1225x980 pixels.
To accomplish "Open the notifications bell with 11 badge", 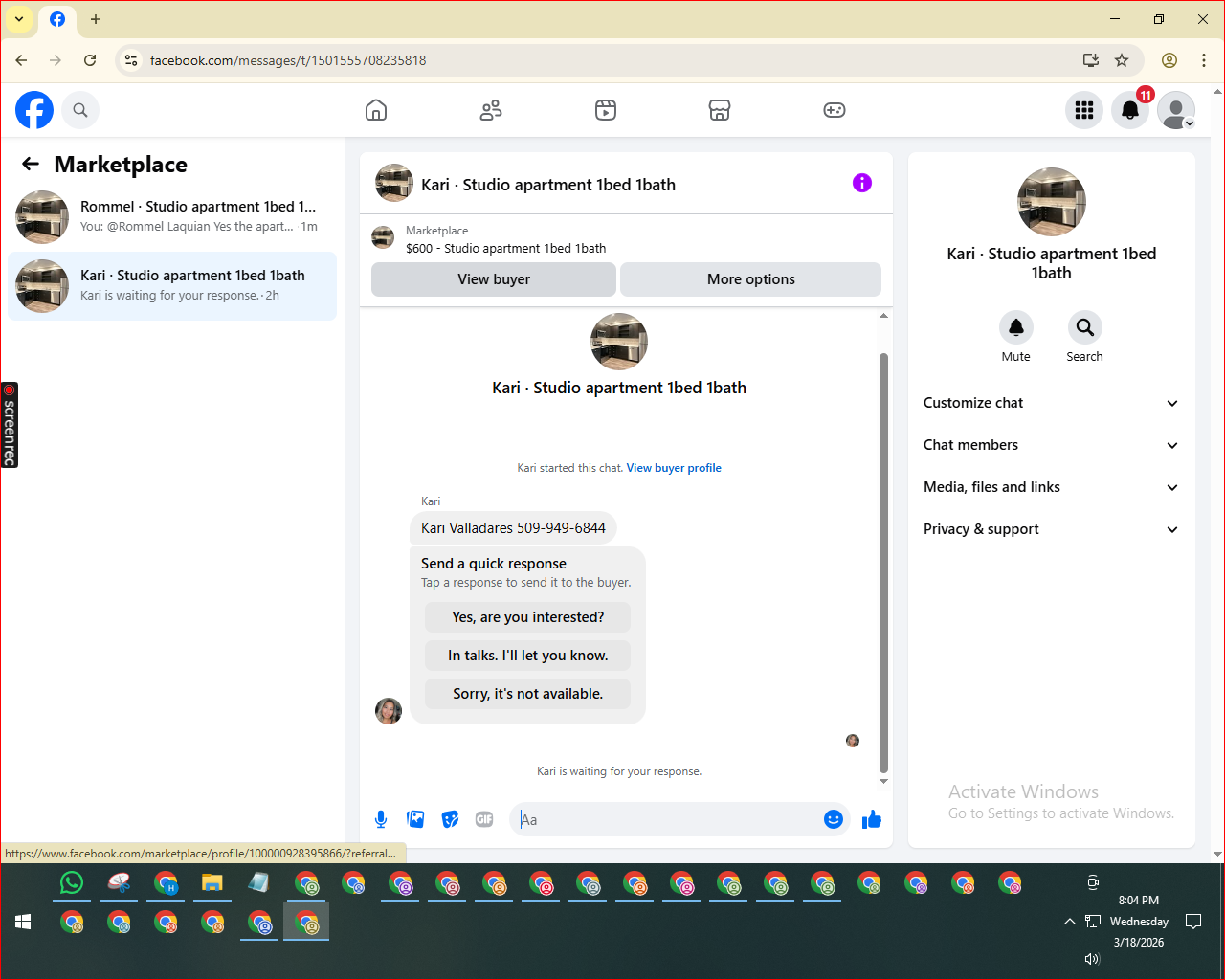I will (x=1130, y=110).
